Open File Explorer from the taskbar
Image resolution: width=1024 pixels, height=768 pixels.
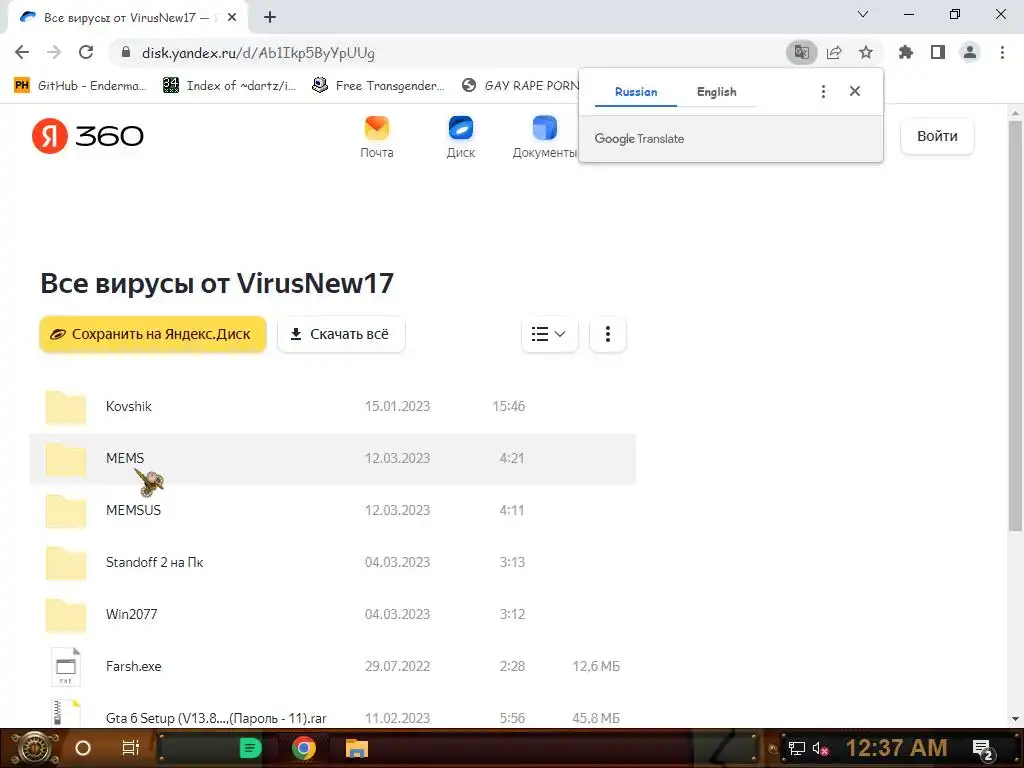[357, 748]
